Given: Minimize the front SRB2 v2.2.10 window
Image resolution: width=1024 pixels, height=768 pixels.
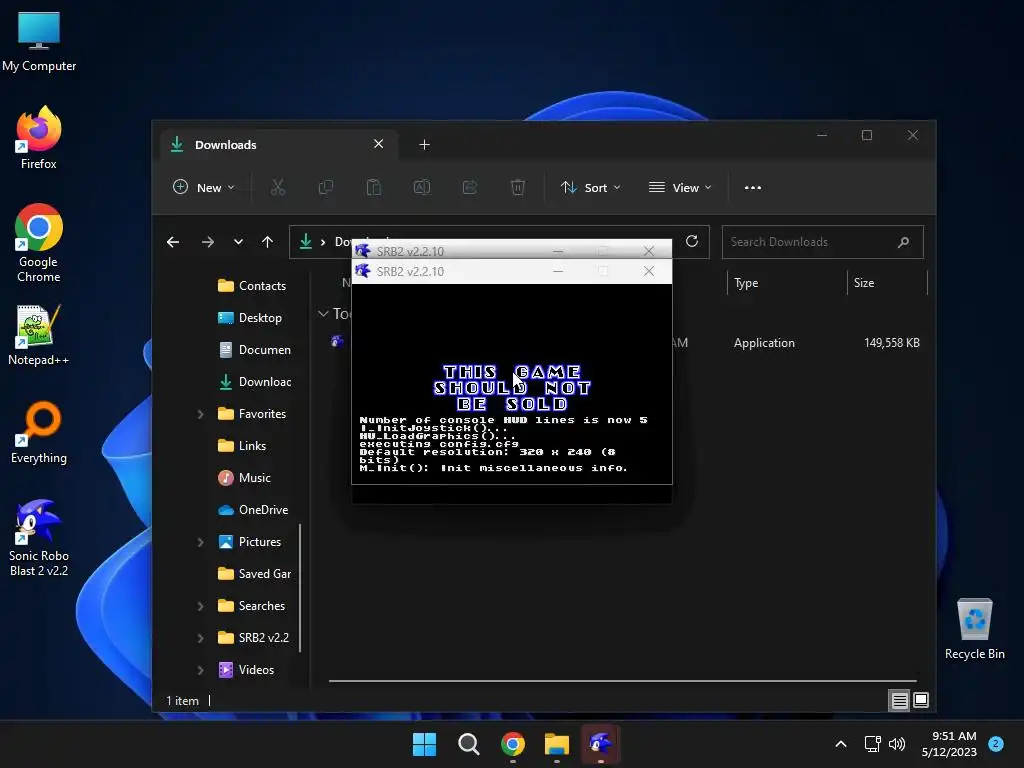Looking at the screenshot, I should [x=558, y=271].
